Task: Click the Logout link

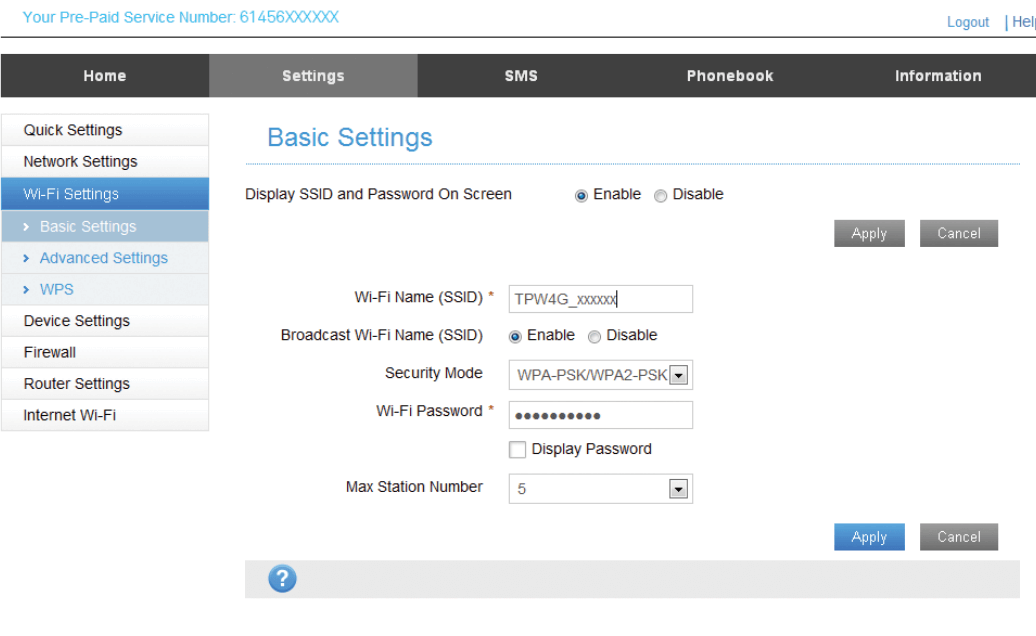Action: point(967,22)
